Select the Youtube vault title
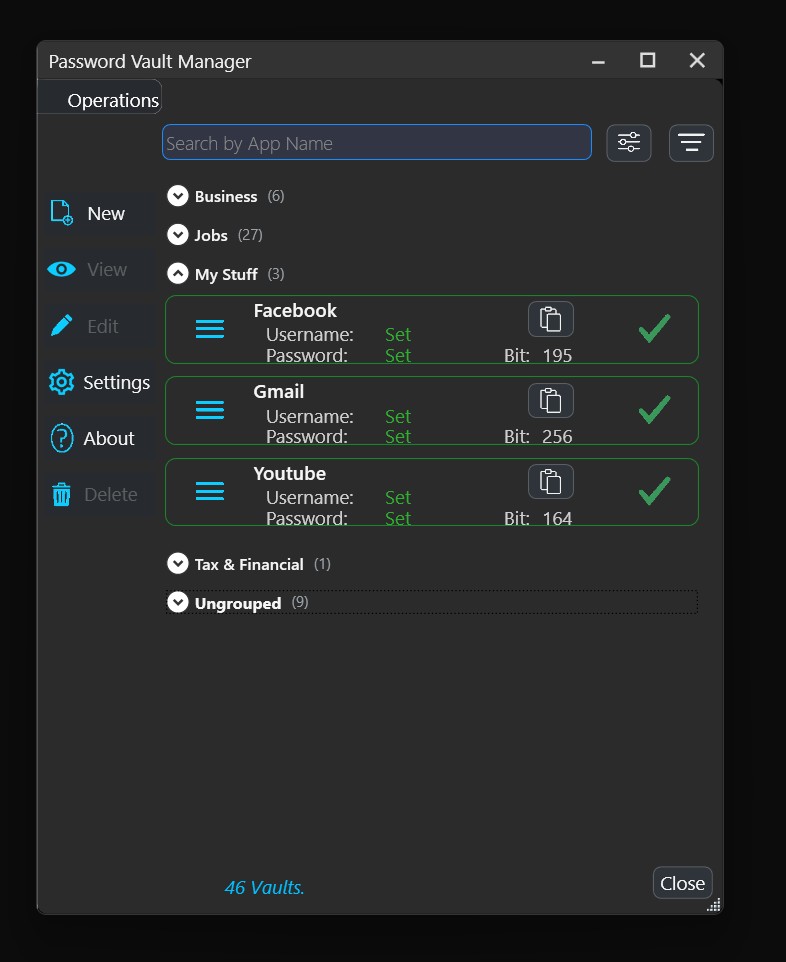 [290, 474]
